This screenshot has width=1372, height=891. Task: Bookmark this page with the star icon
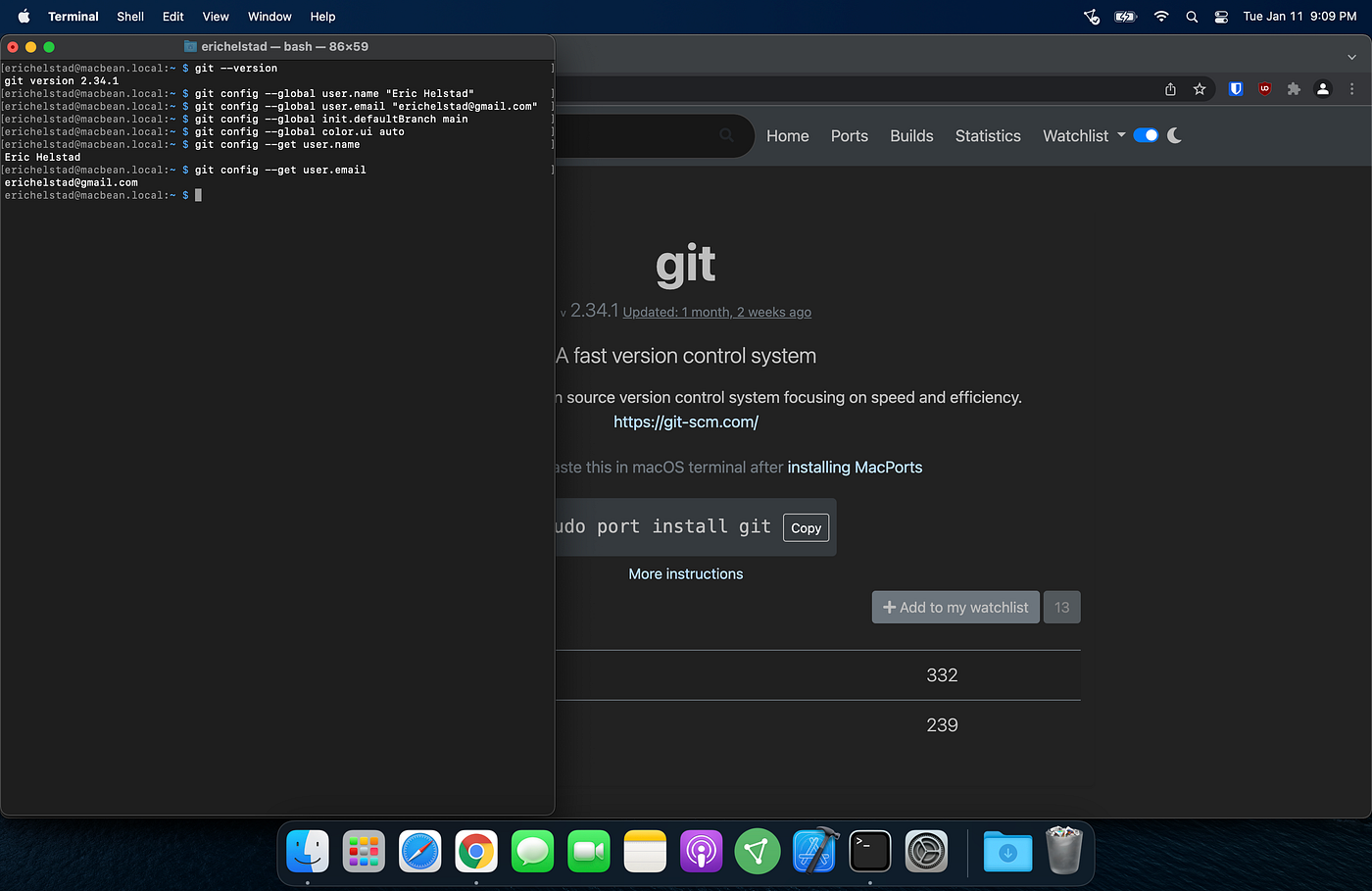tap(1200, 89)
